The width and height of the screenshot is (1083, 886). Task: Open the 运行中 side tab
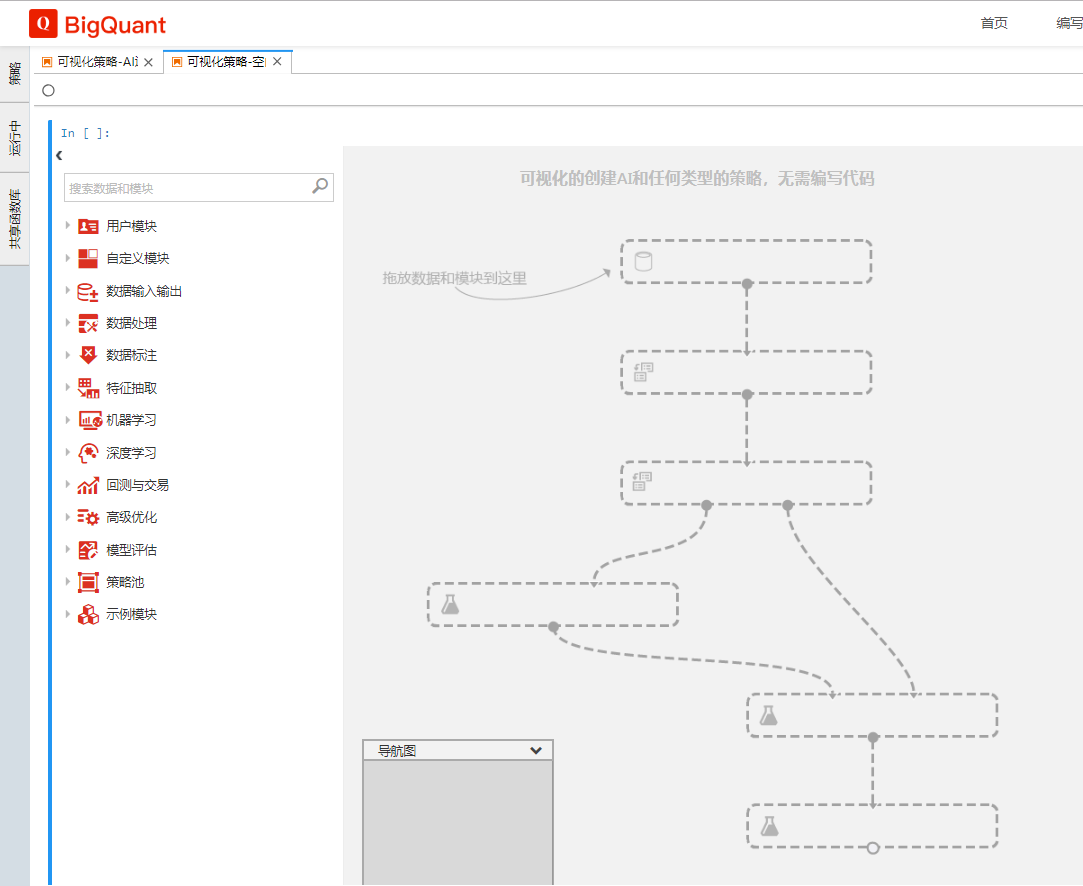(x=14, y=139)
